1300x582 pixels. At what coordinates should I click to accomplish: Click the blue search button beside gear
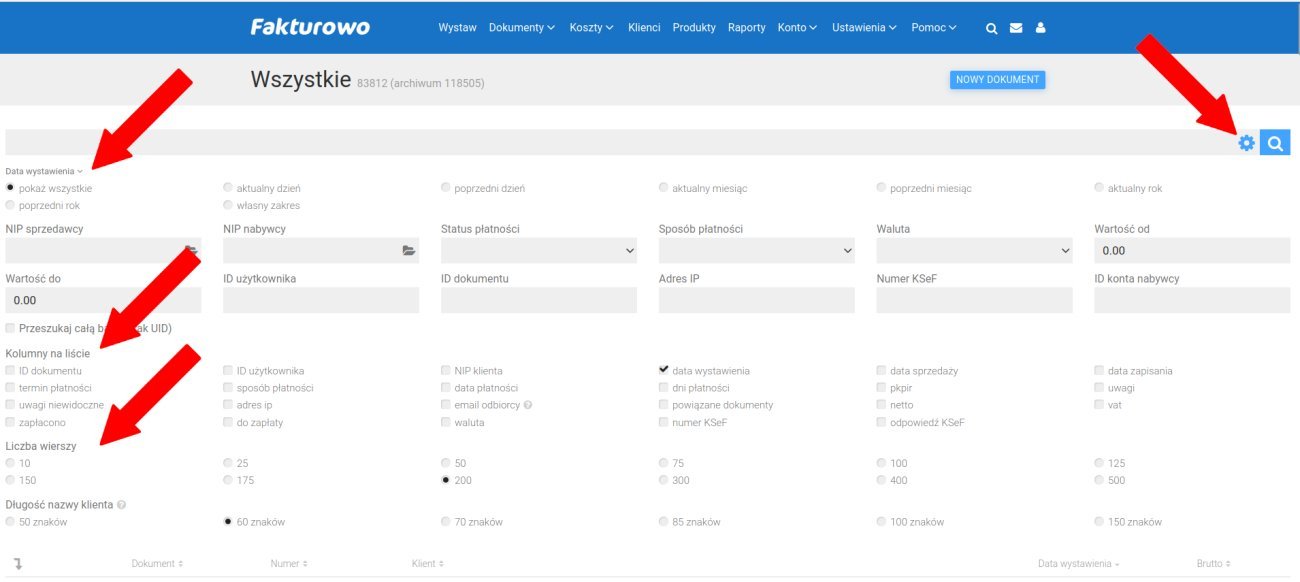[1275, 143]
